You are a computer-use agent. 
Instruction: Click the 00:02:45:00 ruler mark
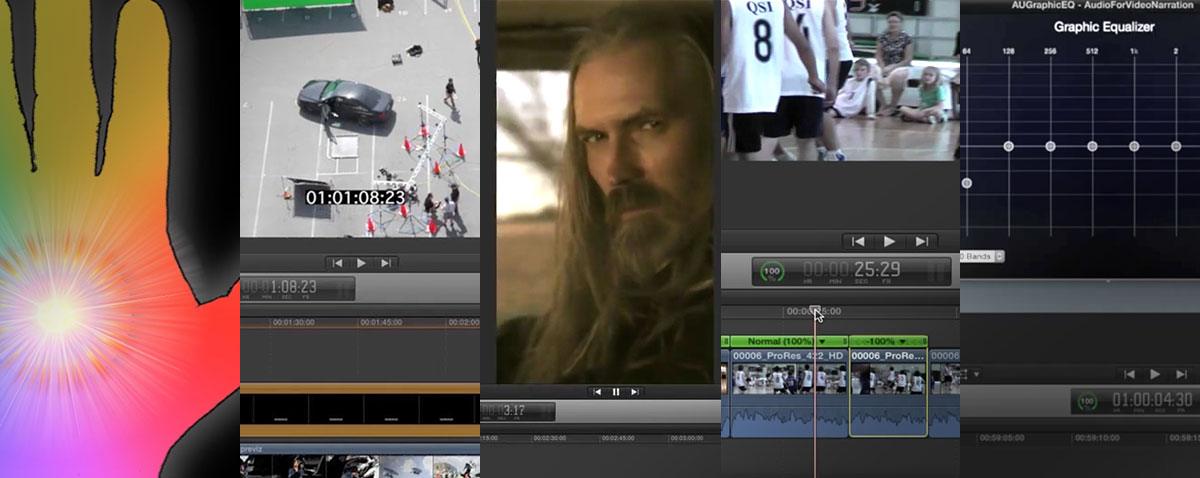point(618,438)
